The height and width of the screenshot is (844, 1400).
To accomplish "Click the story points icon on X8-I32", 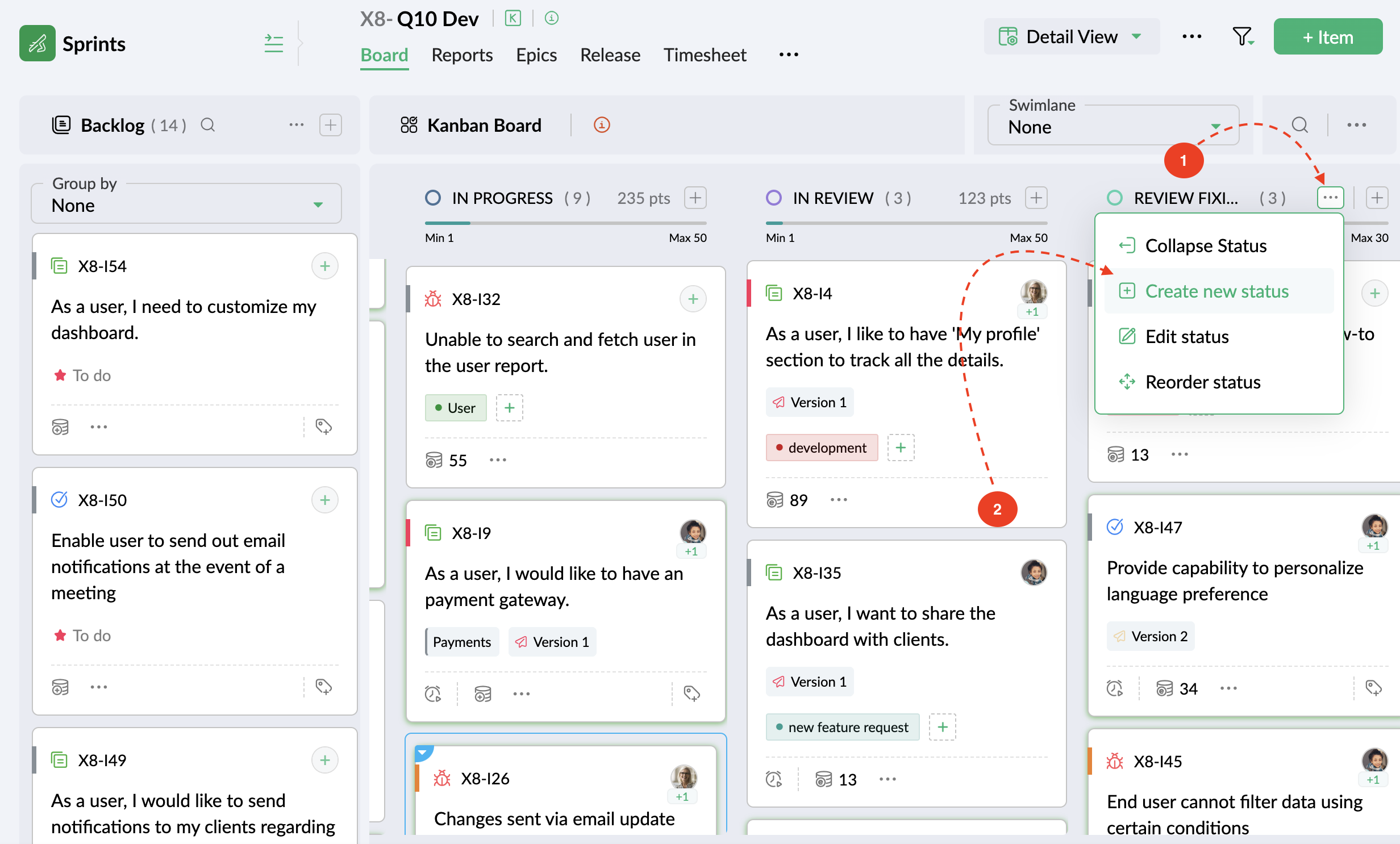I will pyautogui.click(x=434, y=460).
